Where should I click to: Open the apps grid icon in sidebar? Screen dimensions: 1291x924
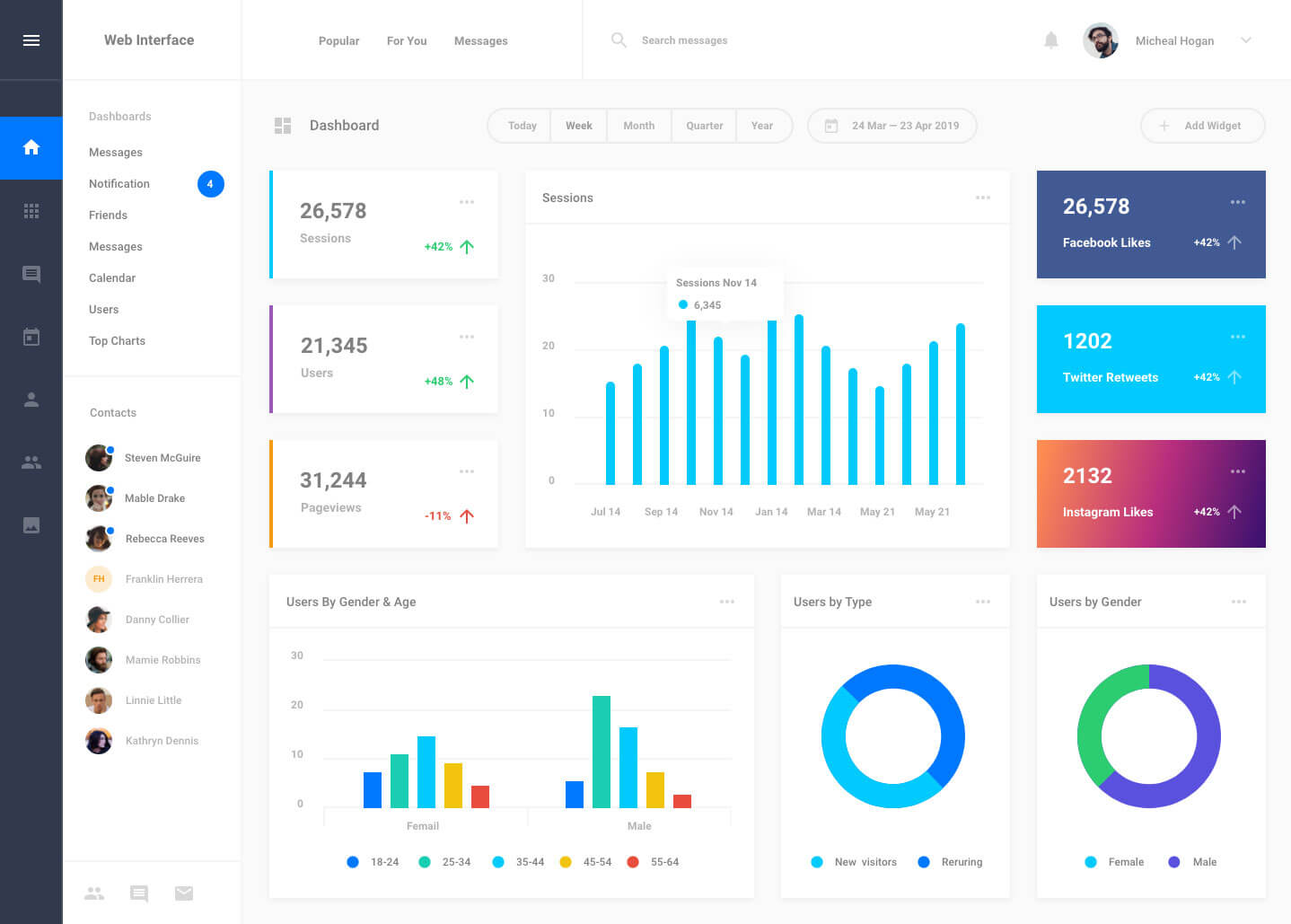pos(31,211)
